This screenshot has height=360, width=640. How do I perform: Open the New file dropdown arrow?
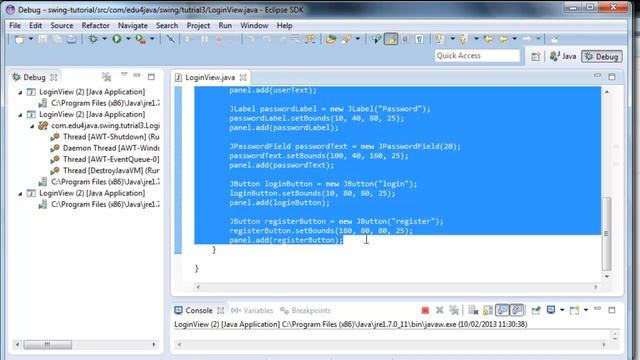(31, 39)
